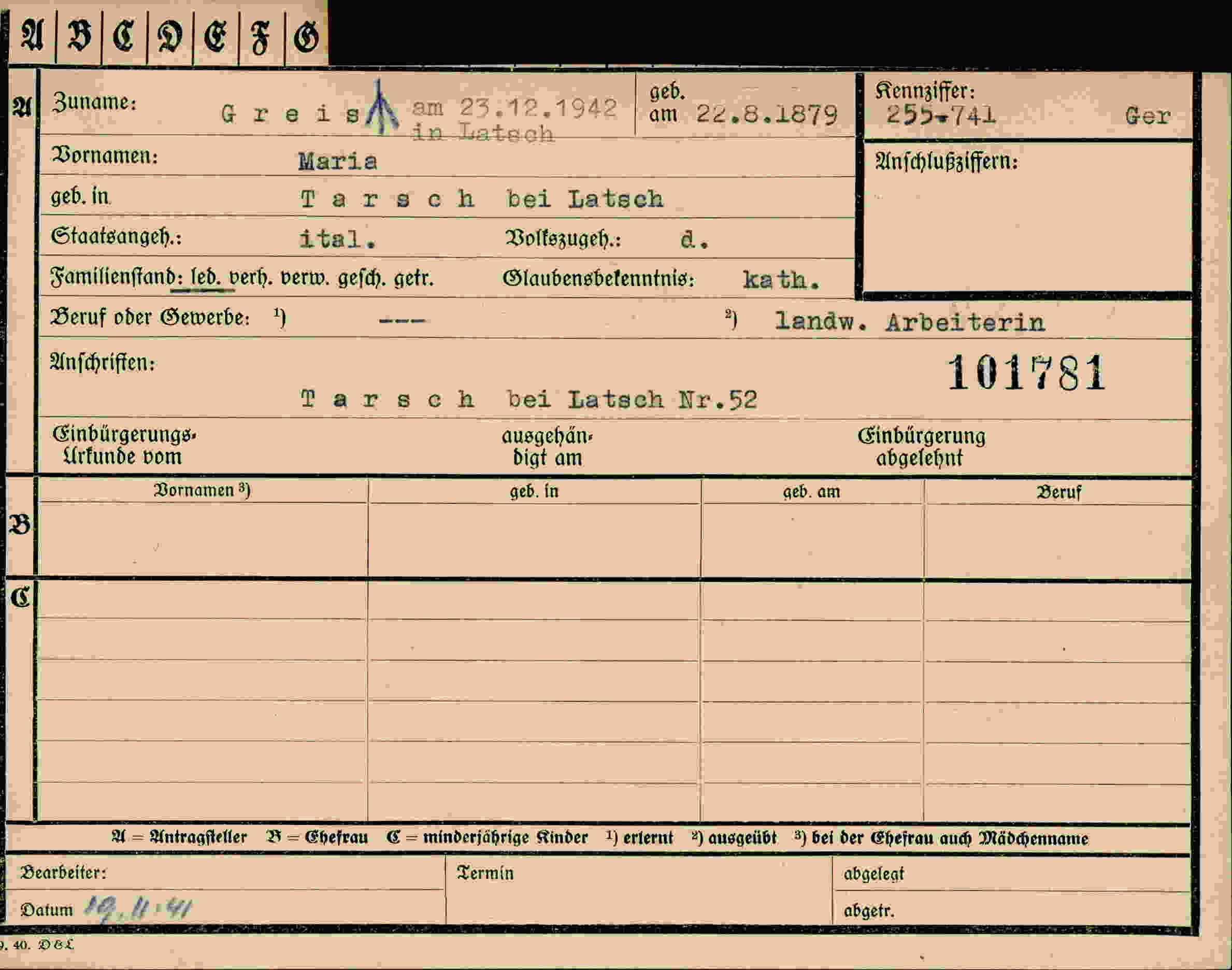Click the 'Vornamen:' label beside Maria

click(x=105, y=155)
